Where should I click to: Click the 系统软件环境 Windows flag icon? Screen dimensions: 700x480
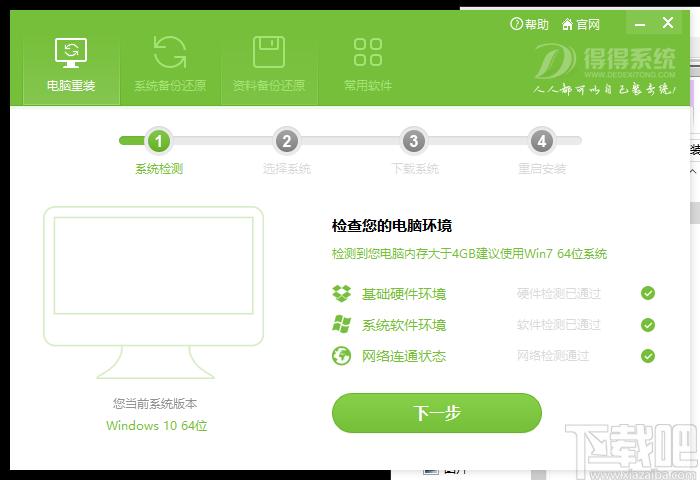point(342,324)
